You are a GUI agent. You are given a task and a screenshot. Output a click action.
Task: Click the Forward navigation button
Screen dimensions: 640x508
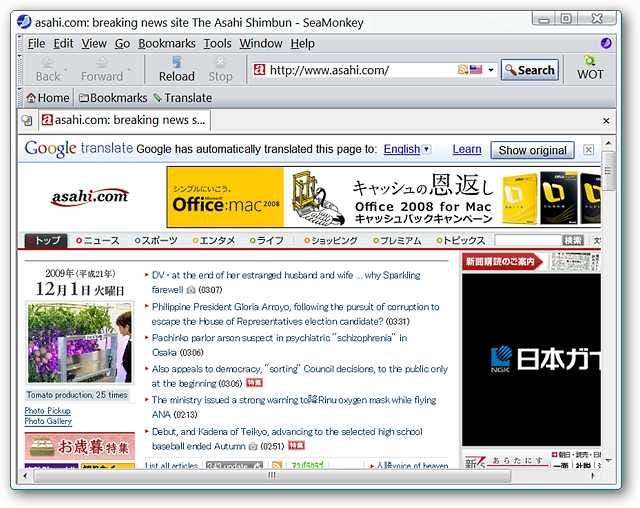pos(102,70)
